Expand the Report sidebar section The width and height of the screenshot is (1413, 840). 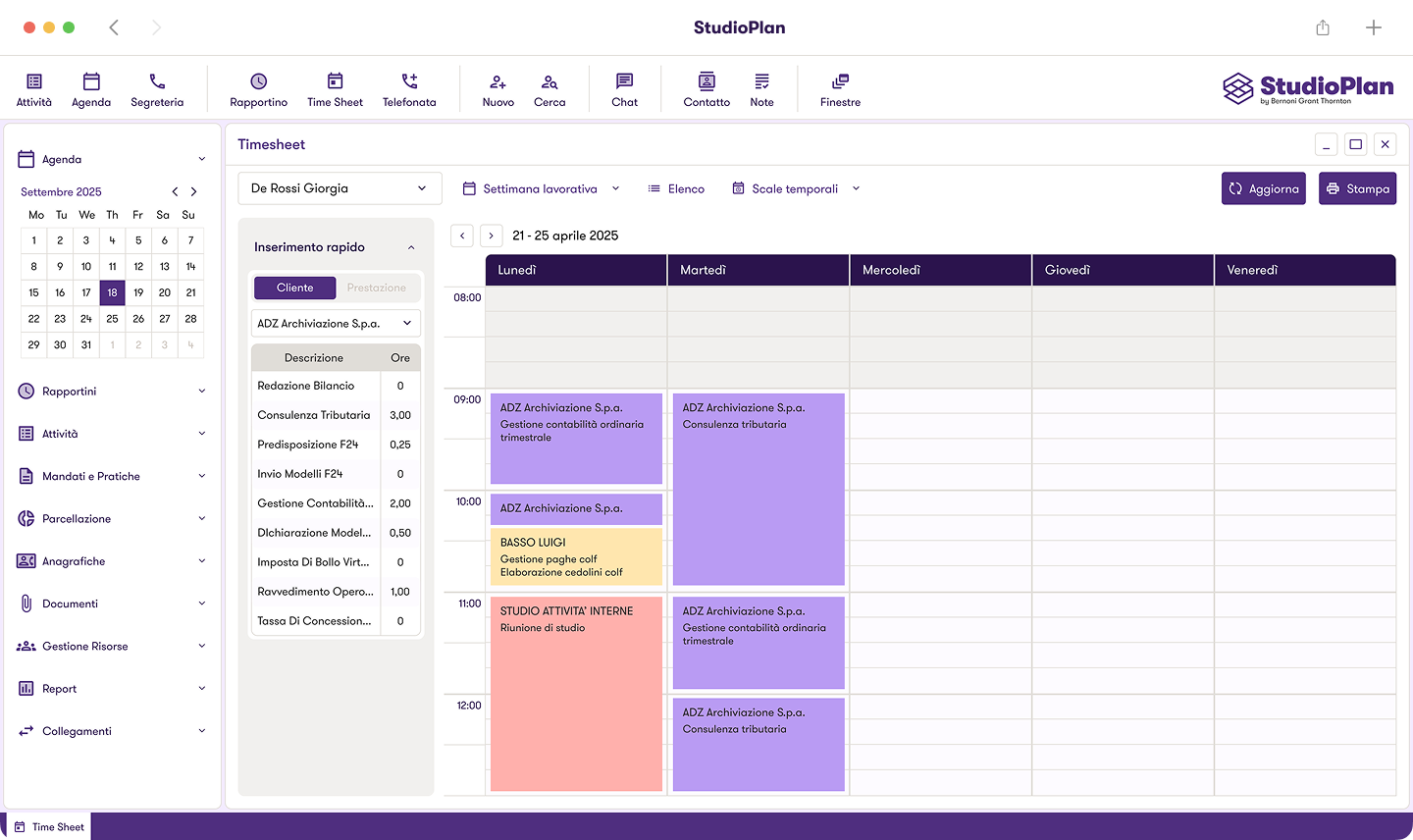pyautogui.click(x=113, y=689)
